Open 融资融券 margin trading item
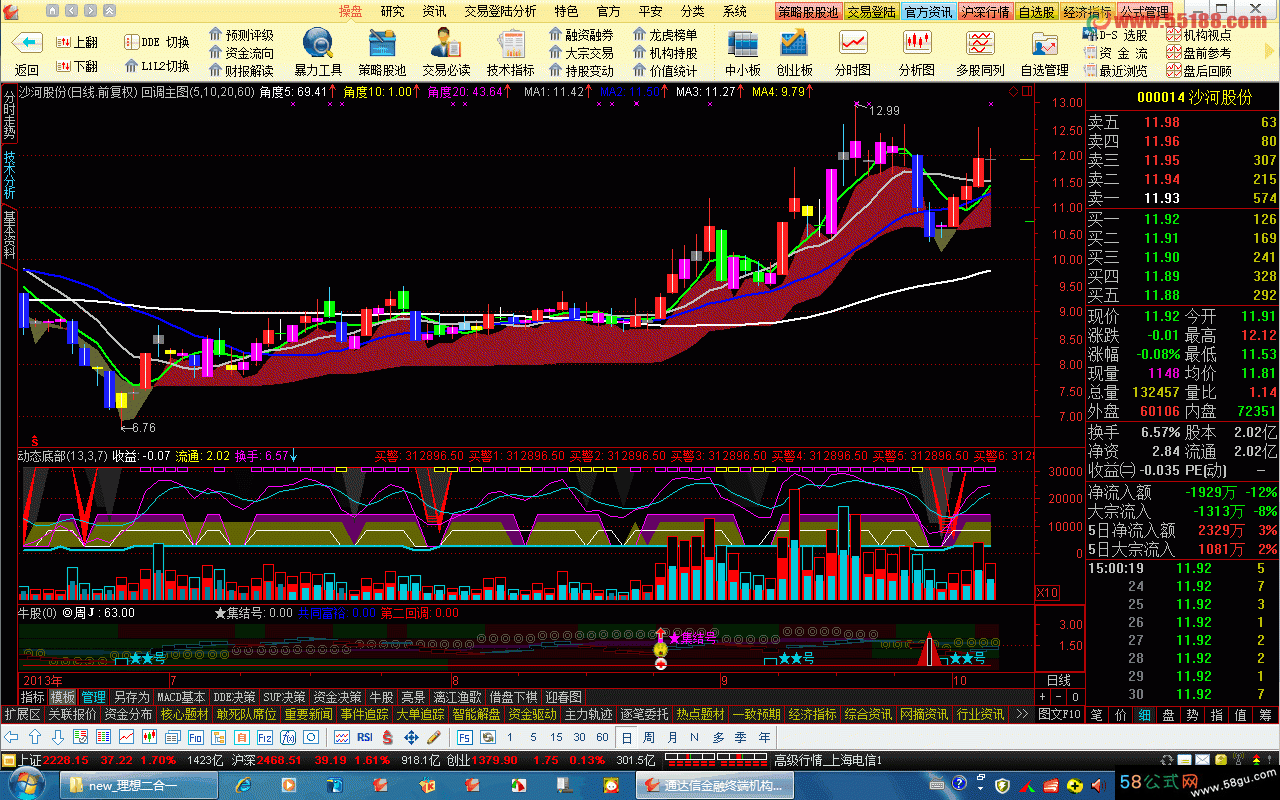Image resolution: width=1280 pixels, height=800 pixels. coord(581,35)
